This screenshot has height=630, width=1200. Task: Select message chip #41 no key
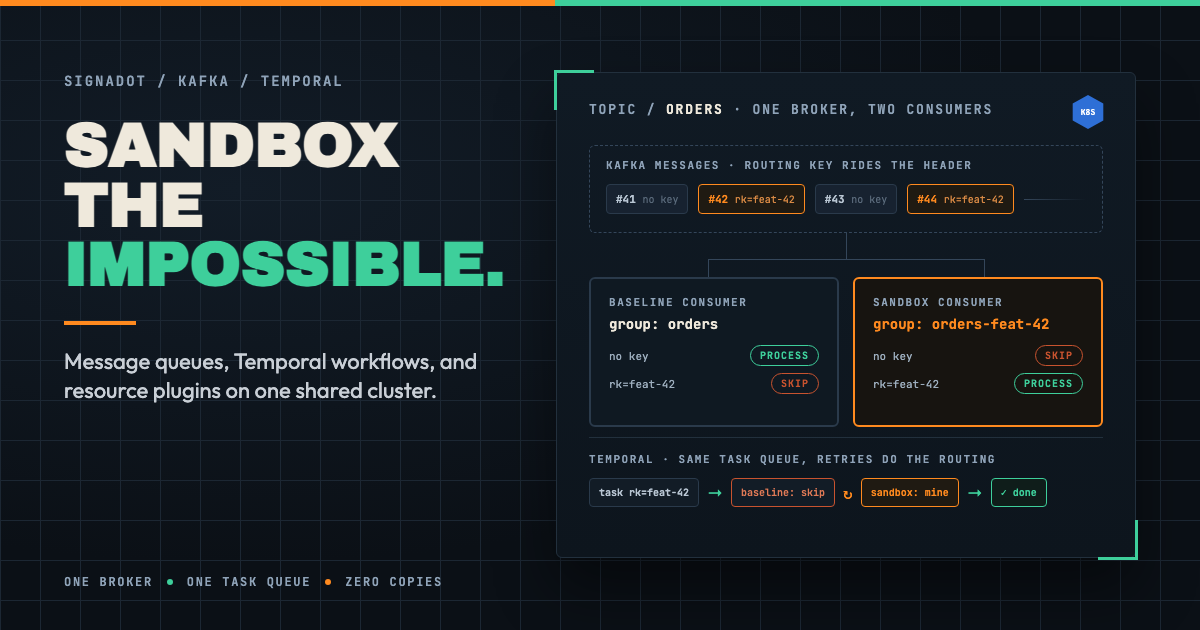[x=647, y=199]
